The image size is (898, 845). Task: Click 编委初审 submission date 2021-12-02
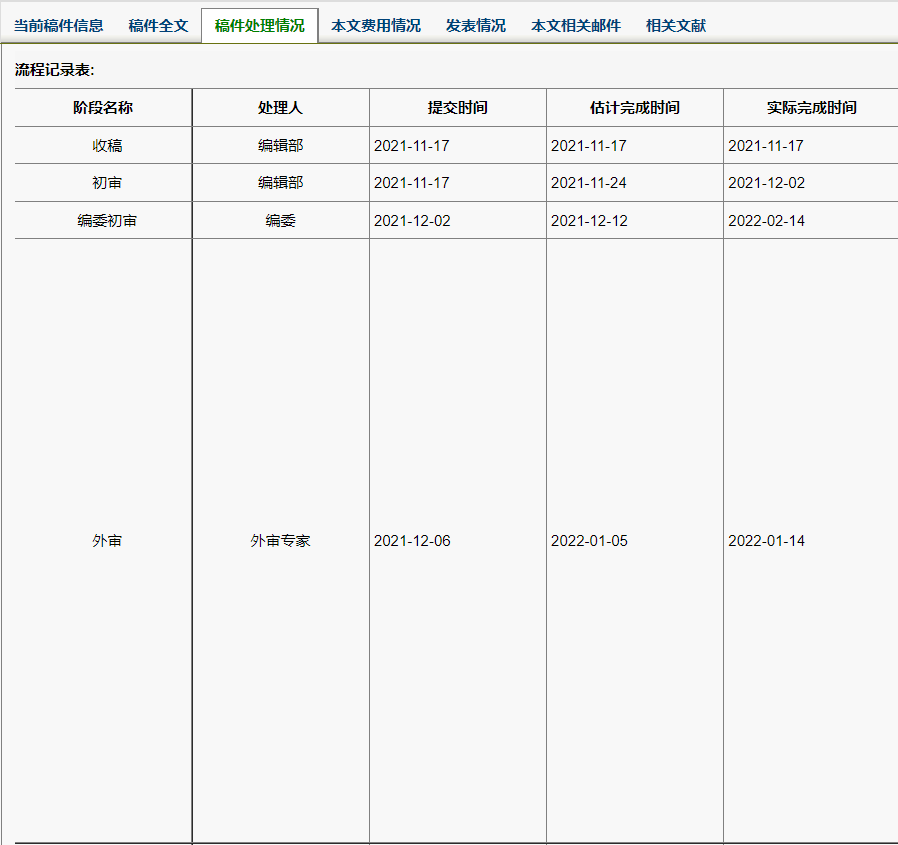coord(412,221)
